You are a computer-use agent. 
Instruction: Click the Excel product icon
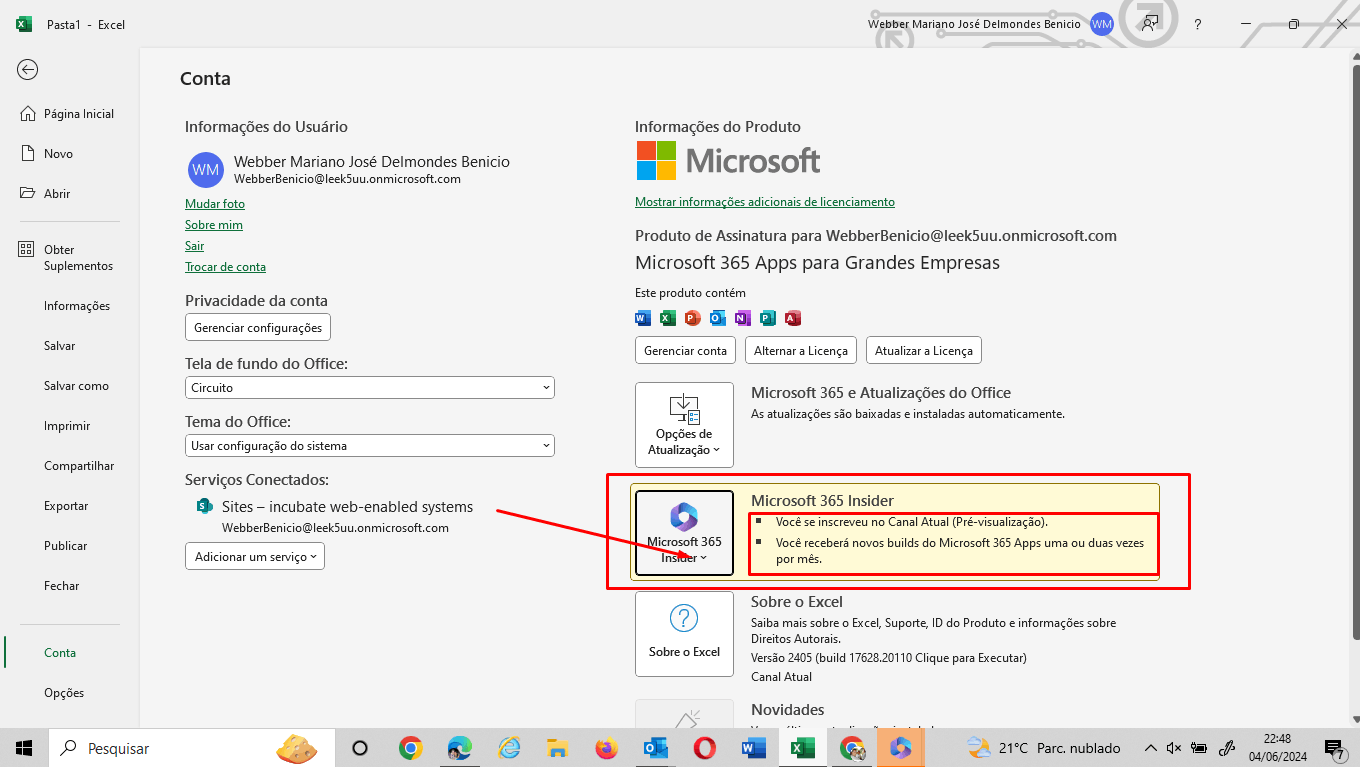pos(668,318)
